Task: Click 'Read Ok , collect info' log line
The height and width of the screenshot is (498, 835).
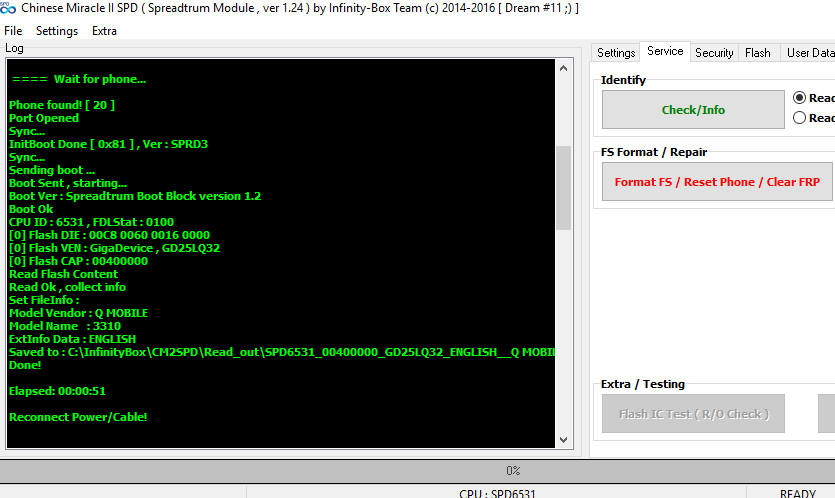Action: 67,287
